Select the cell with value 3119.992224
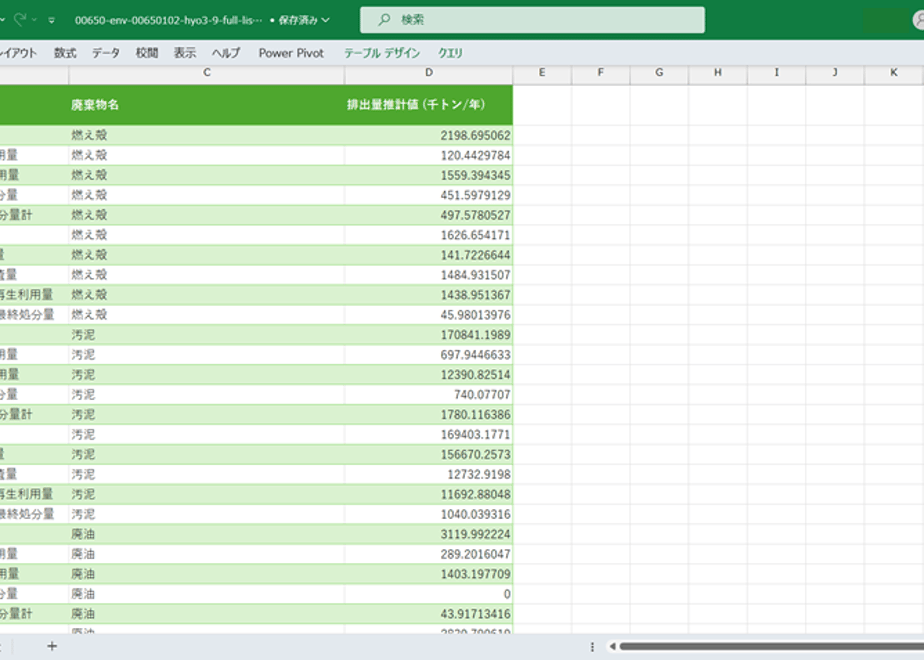 [428, 534]
